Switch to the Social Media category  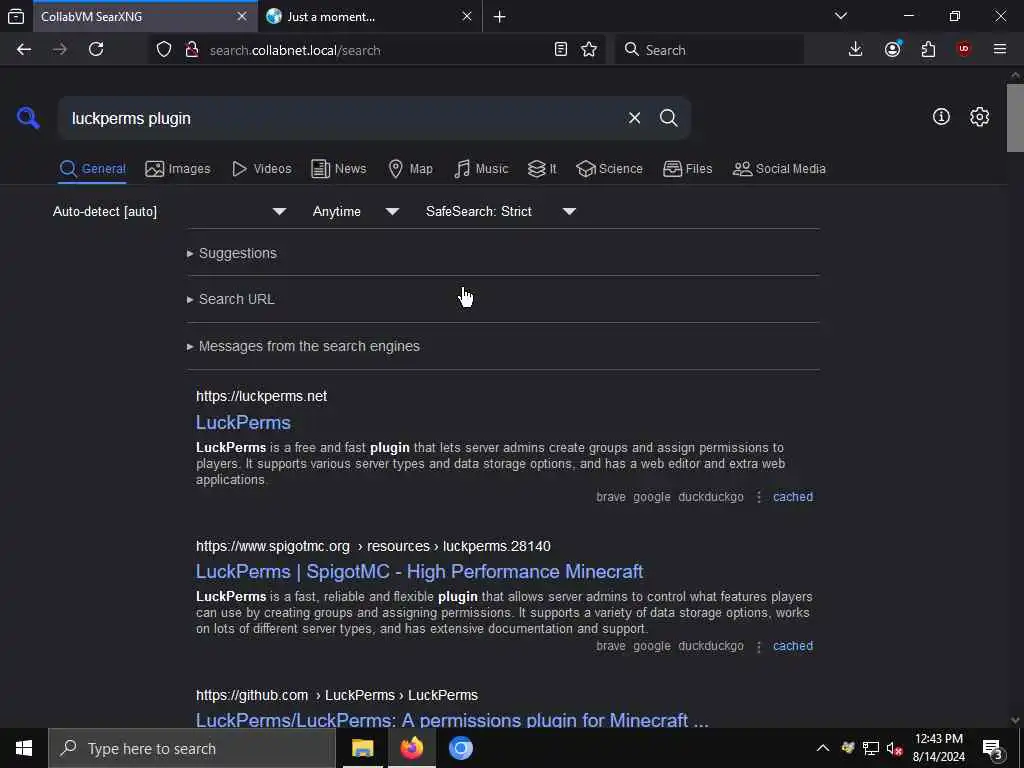[779, 169]
